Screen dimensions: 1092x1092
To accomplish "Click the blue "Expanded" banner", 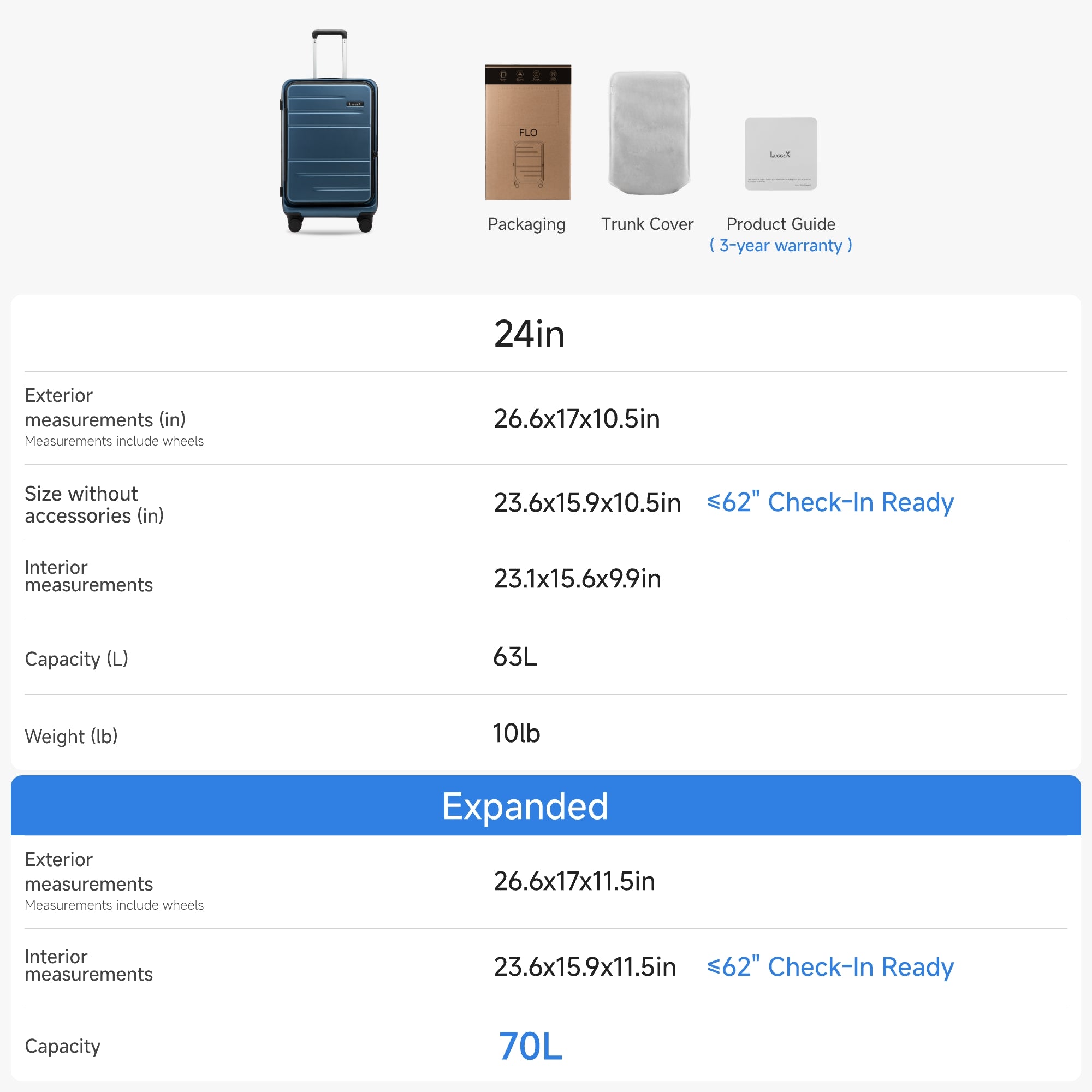I will (526, 806).
